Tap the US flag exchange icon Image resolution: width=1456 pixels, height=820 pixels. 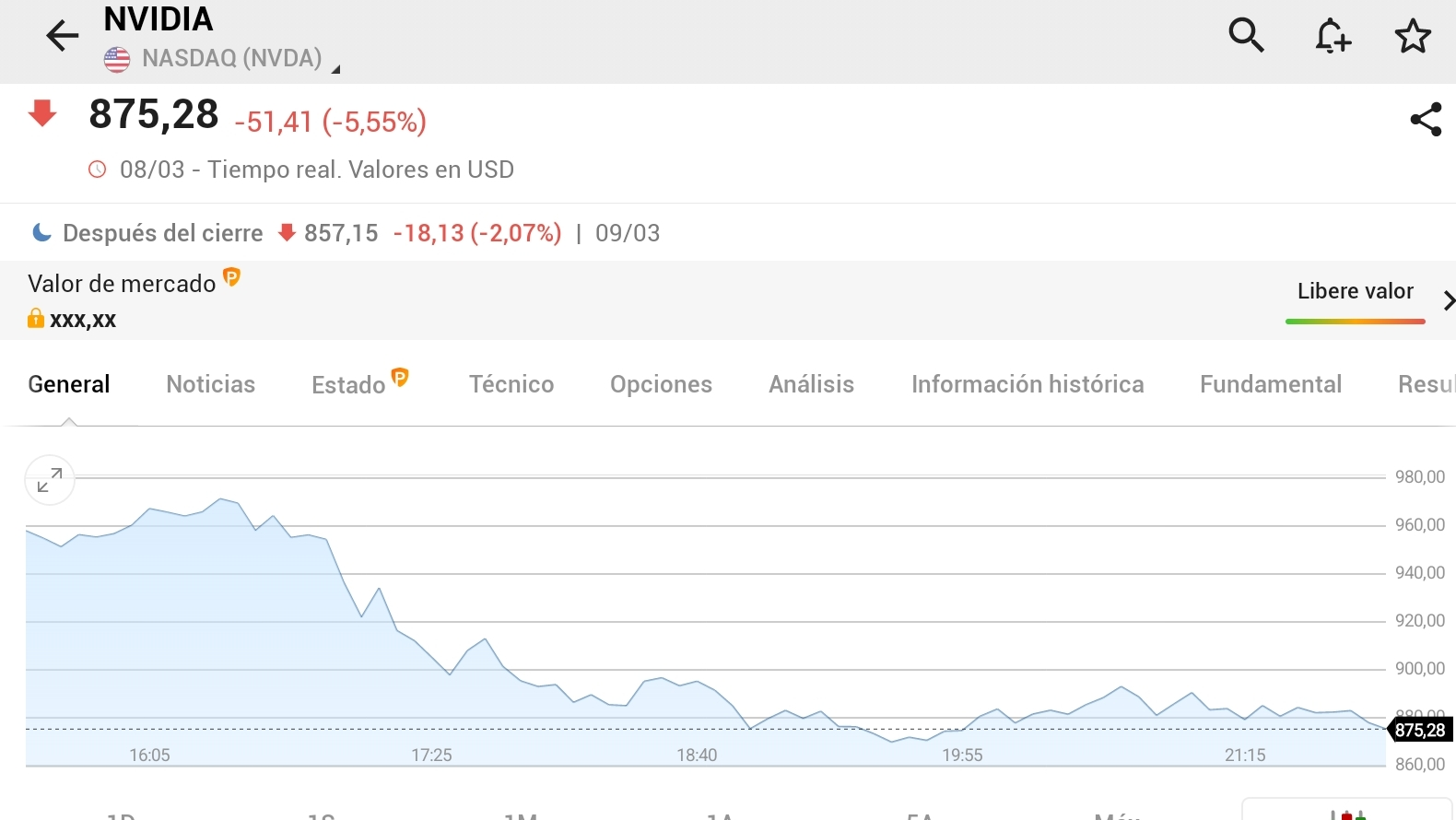click(117, 60)
